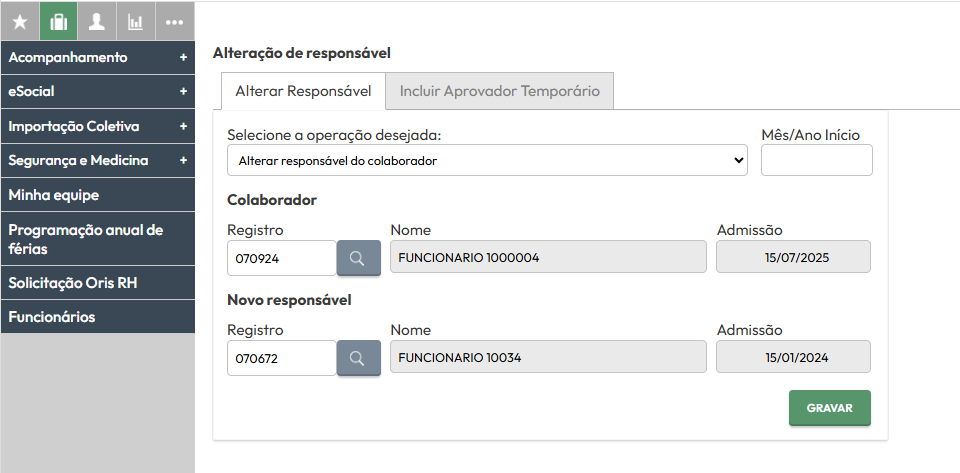Expand Importação Coletiva plus sign
The height and width of the screenshot is (473, 960).
tap(183, 127)
